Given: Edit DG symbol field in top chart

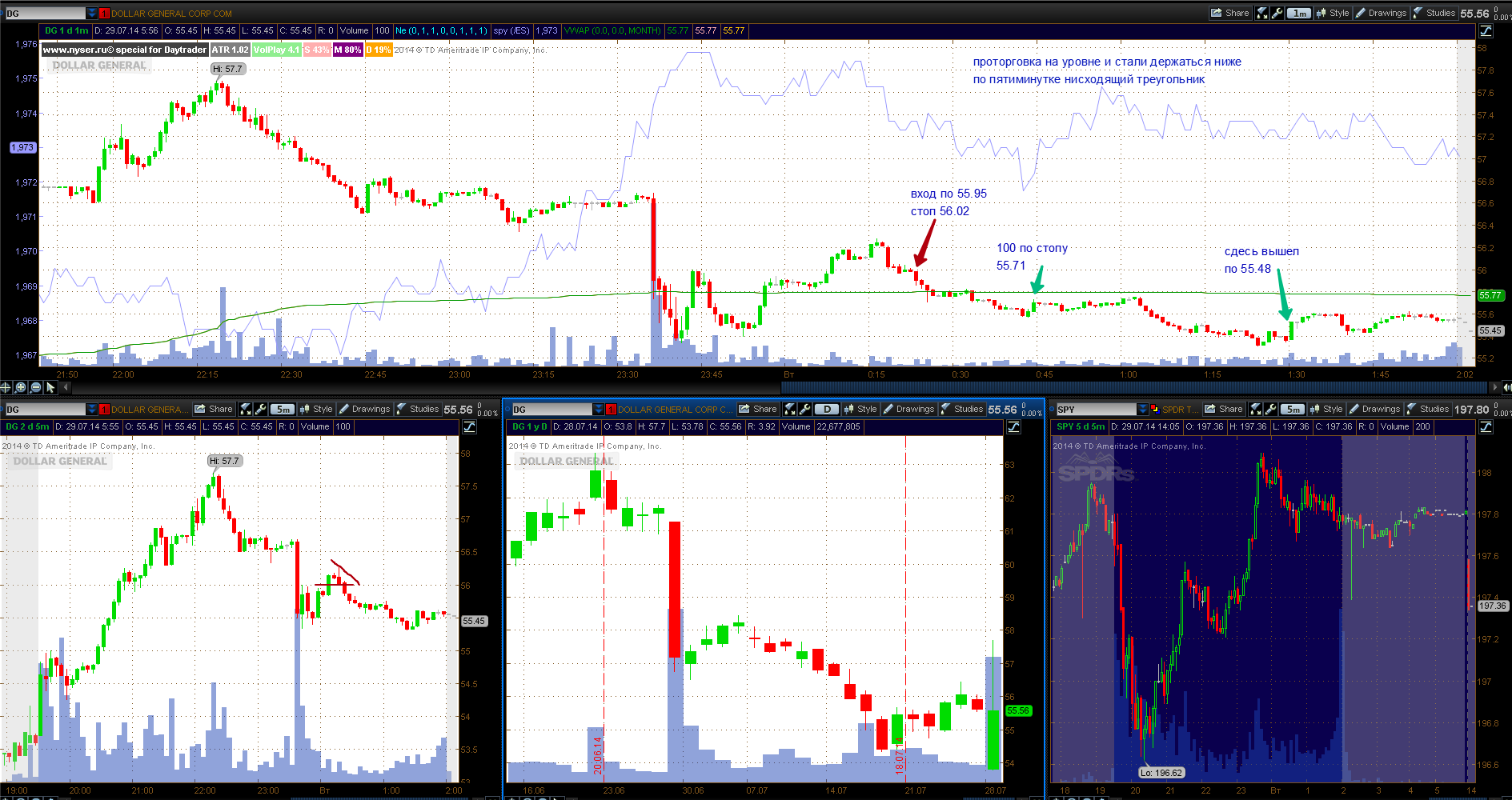Looking at the screenshot, I should (x=45, y=13).
